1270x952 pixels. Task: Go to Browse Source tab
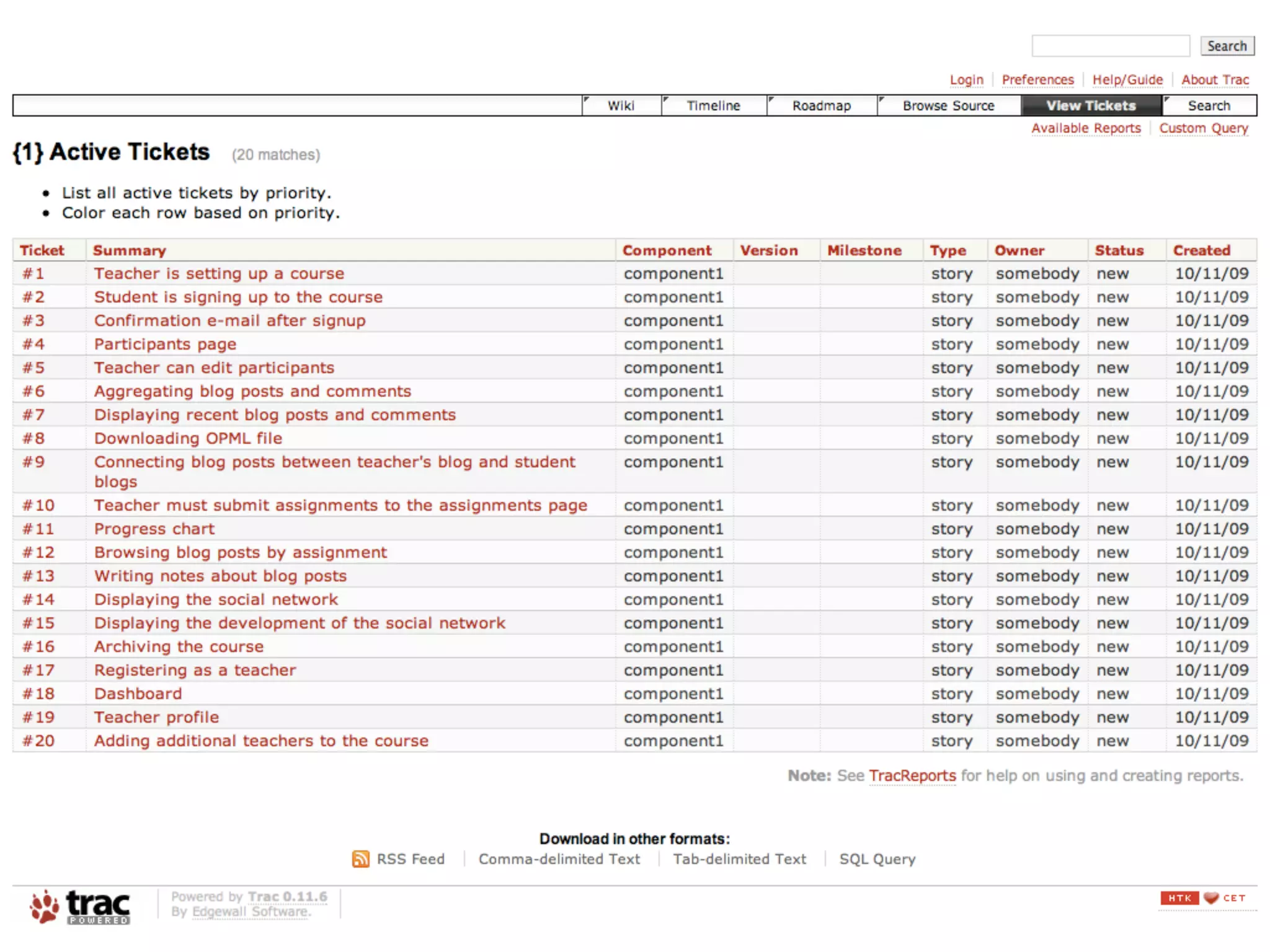tap(948, 106)
